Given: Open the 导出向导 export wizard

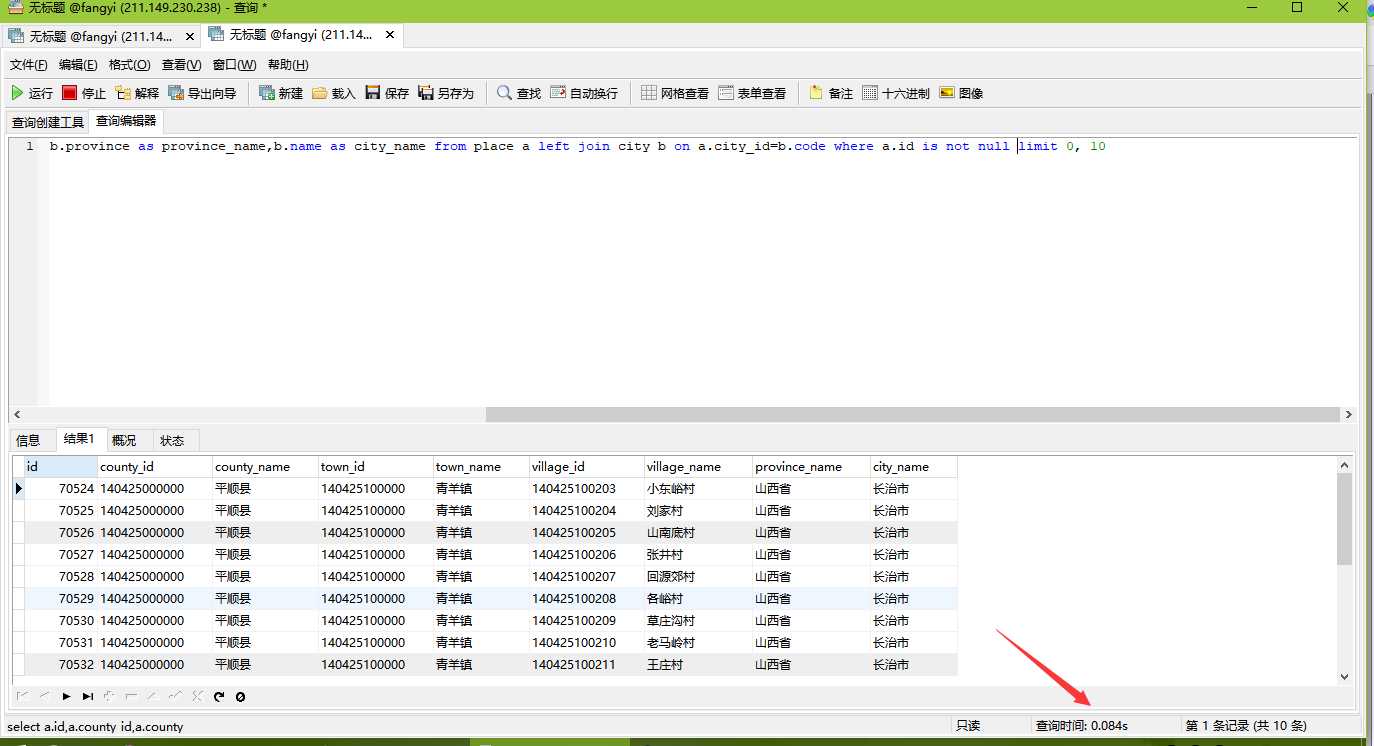Looking at the screenshot, I should (202, 93).
